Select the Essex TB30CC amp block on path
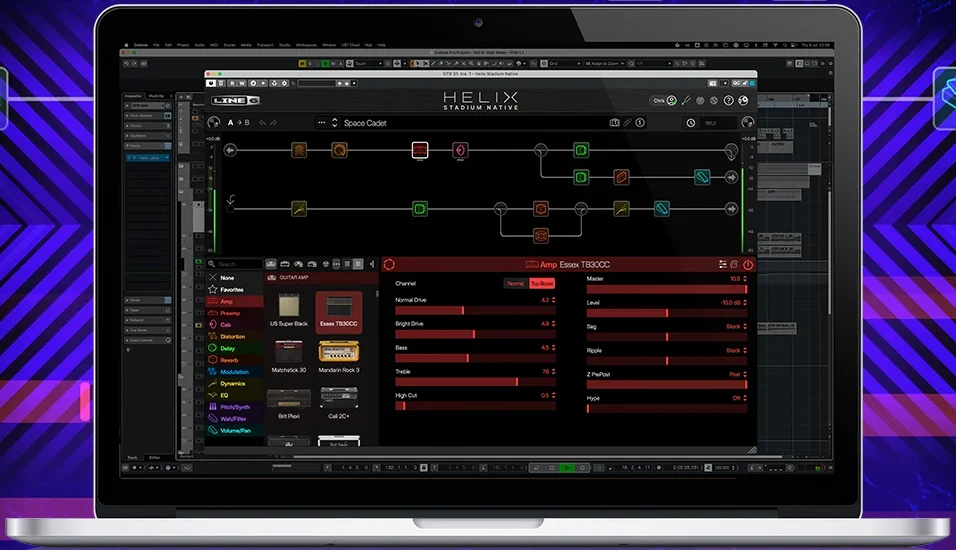This screenshot has height=550, width=956. [419, 150]
